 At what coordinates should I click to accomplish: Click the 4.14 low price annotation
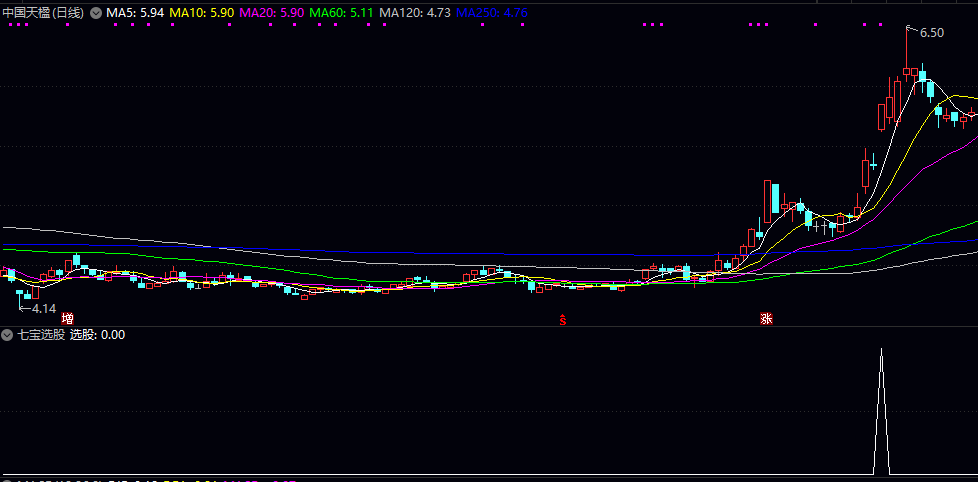43,309
